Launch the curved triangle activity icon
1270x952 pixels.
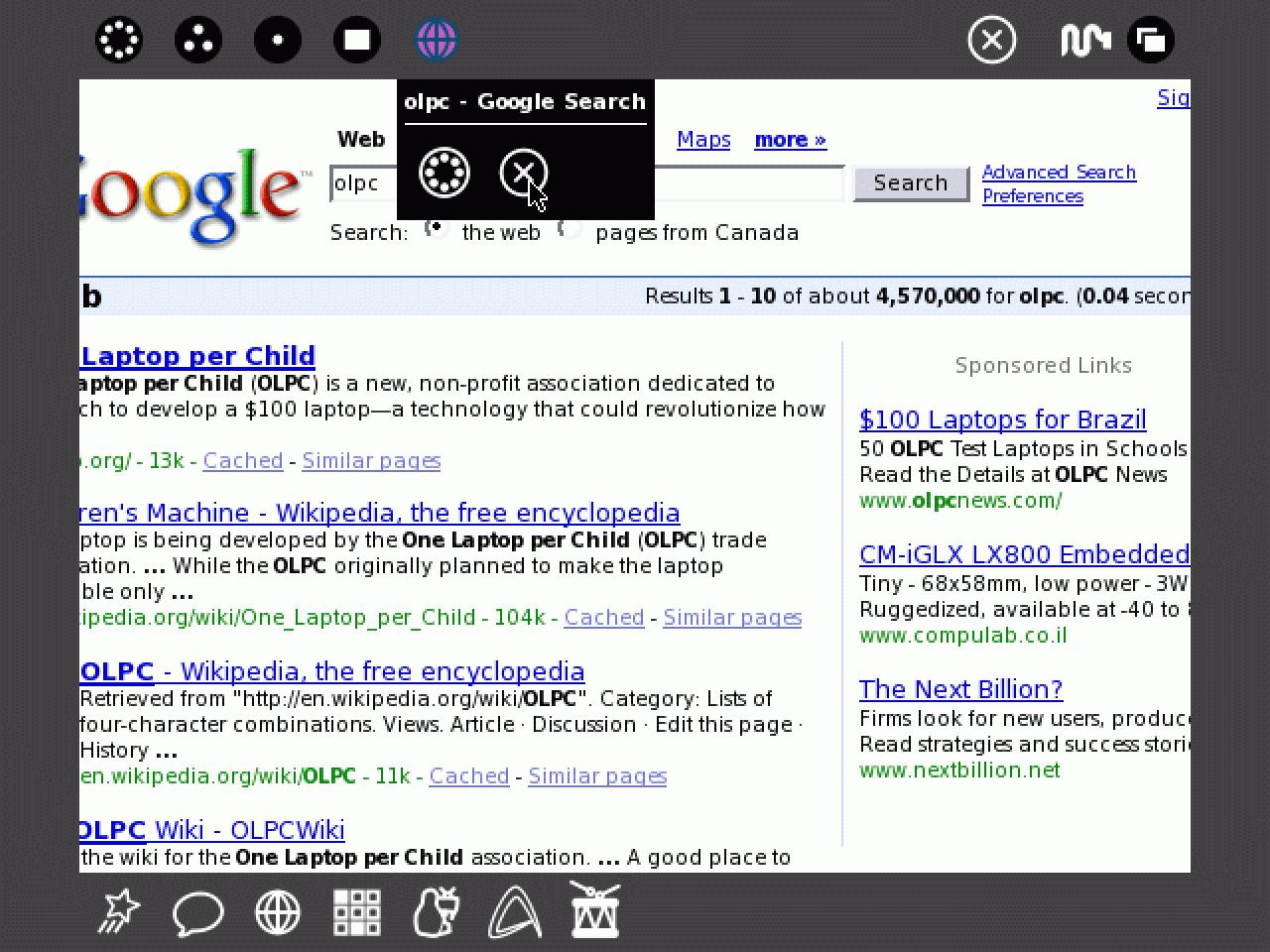(x=516, y=912)
